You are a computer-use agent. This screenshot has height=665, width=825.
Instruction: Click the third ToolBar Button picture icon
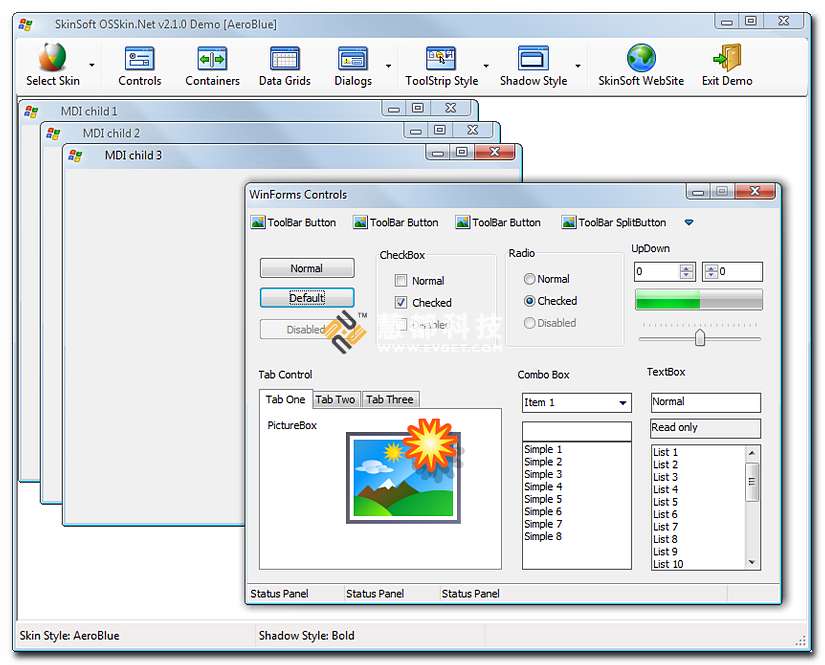462,222
